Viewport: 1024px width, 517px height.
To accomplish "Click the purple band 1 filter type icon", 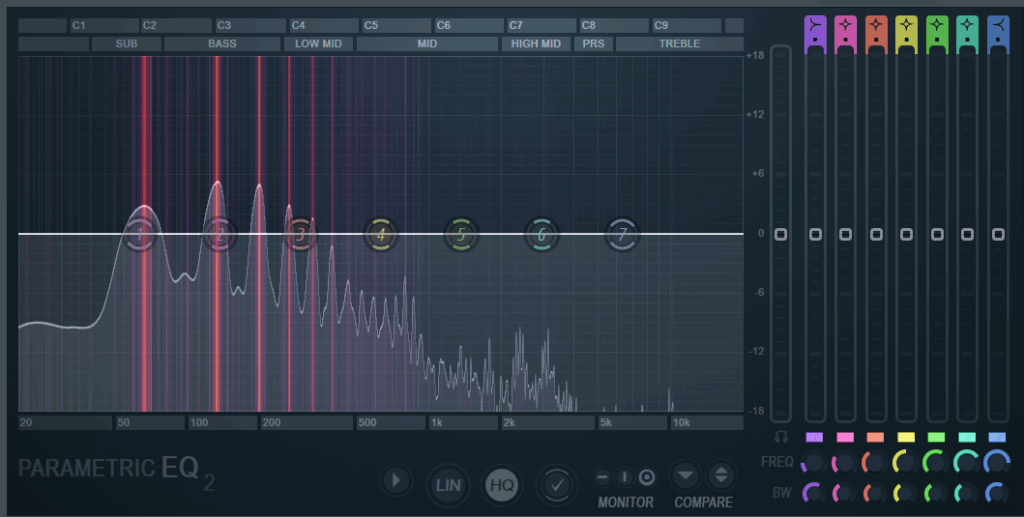I will coord(815,28).
